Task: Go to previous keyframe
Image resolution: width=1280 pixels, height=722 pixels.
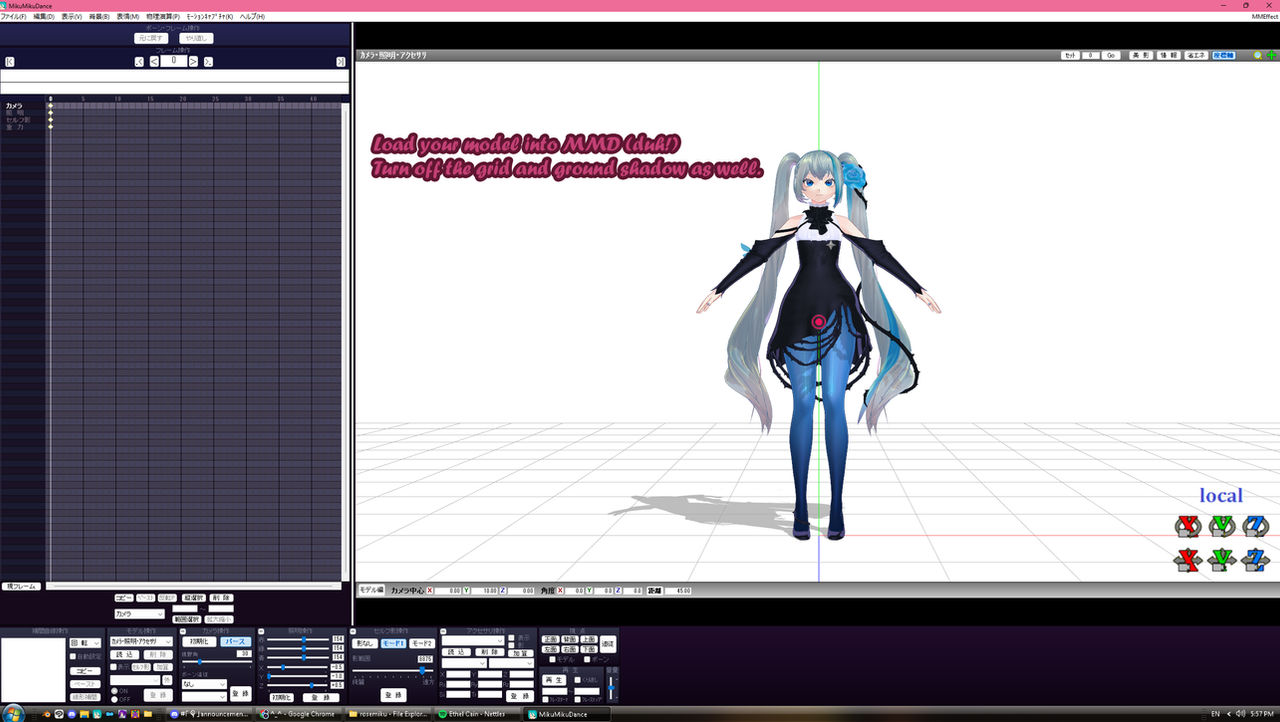Action: tap(139, 62)
